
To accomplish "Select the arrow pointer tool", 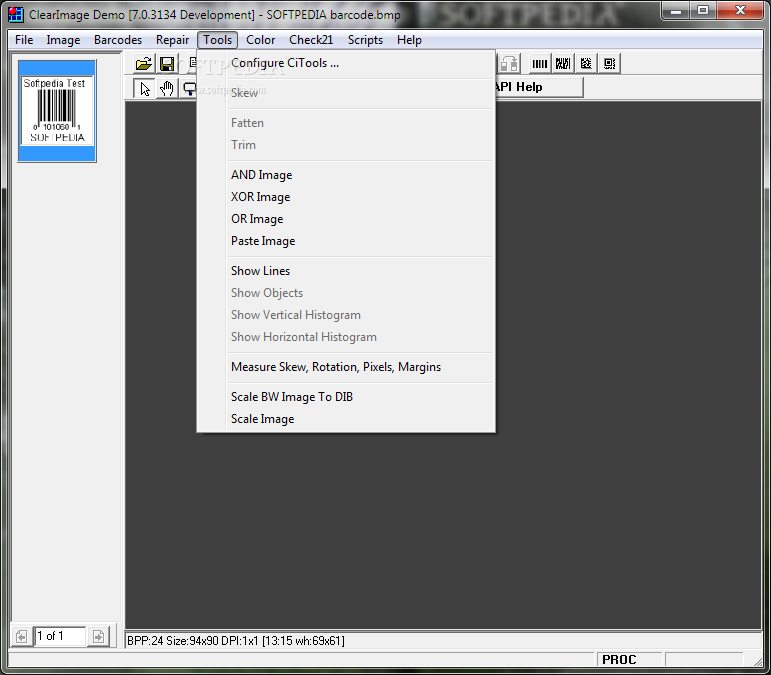I will [x=145, y=89].
